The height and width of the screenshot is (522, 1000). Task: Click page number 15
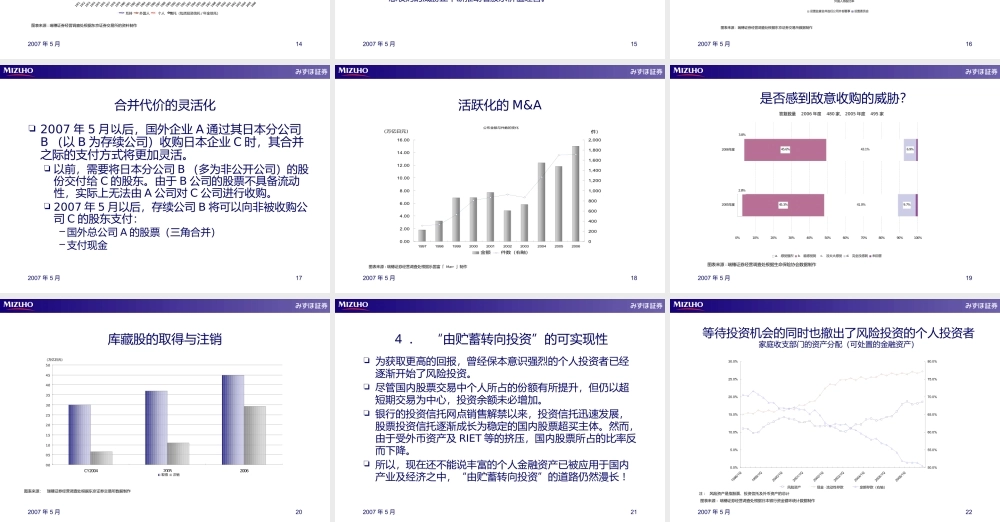(x=633, y=44)
